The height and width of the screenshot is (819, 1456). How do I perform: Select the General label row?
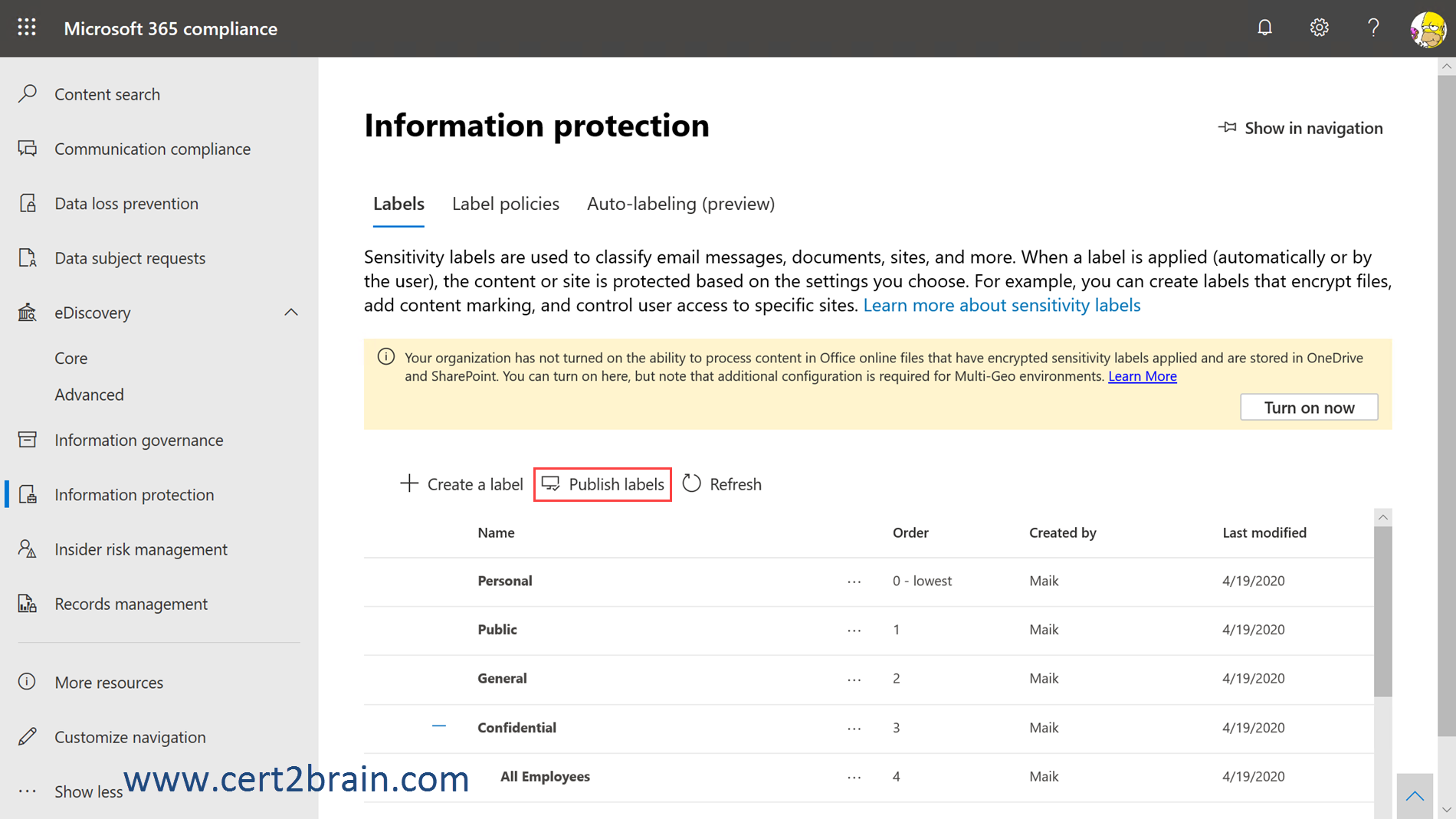click(869, 679)
